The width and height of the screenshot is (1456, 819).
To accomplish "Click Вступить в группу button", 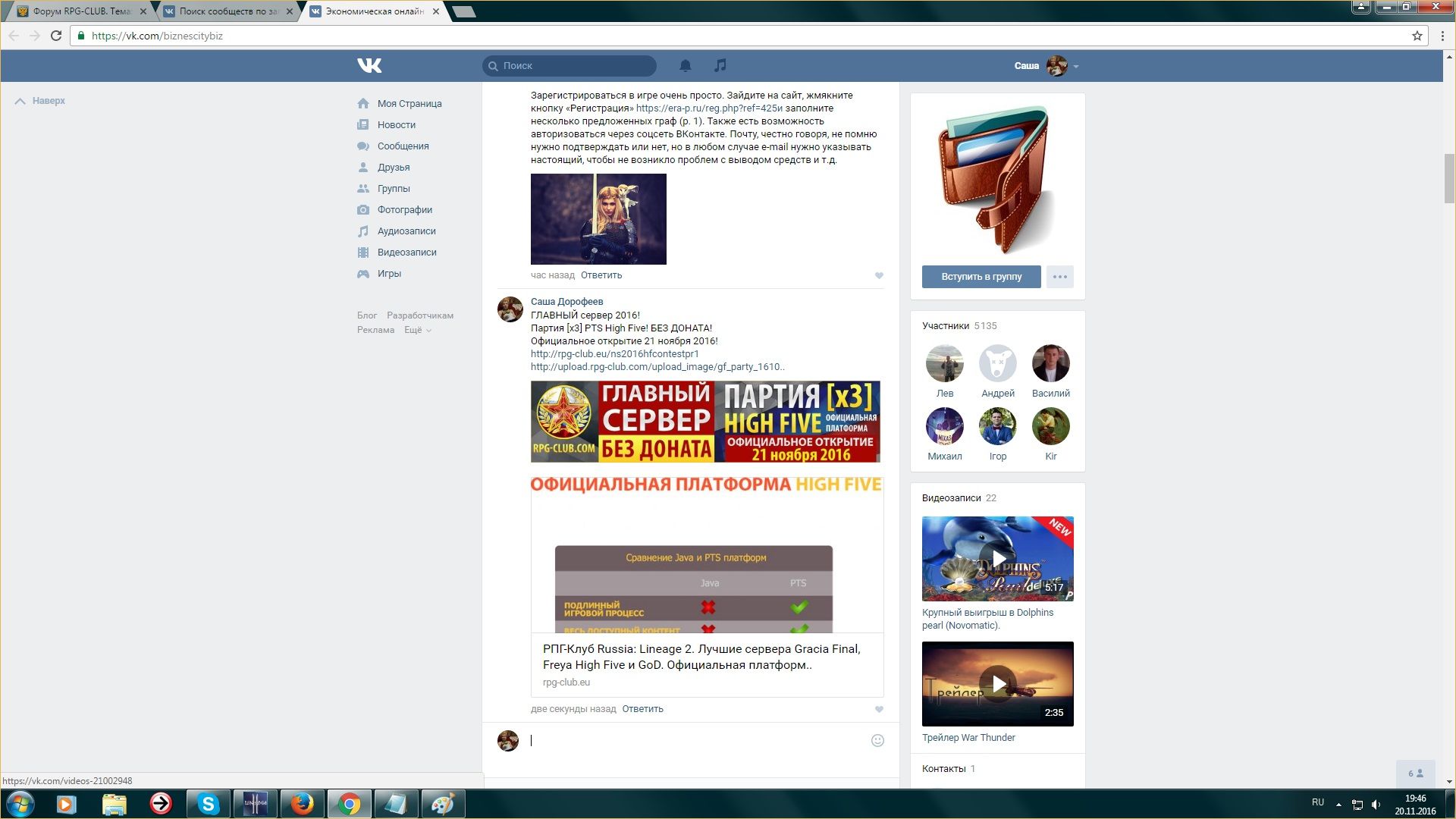I will point(981,277).
